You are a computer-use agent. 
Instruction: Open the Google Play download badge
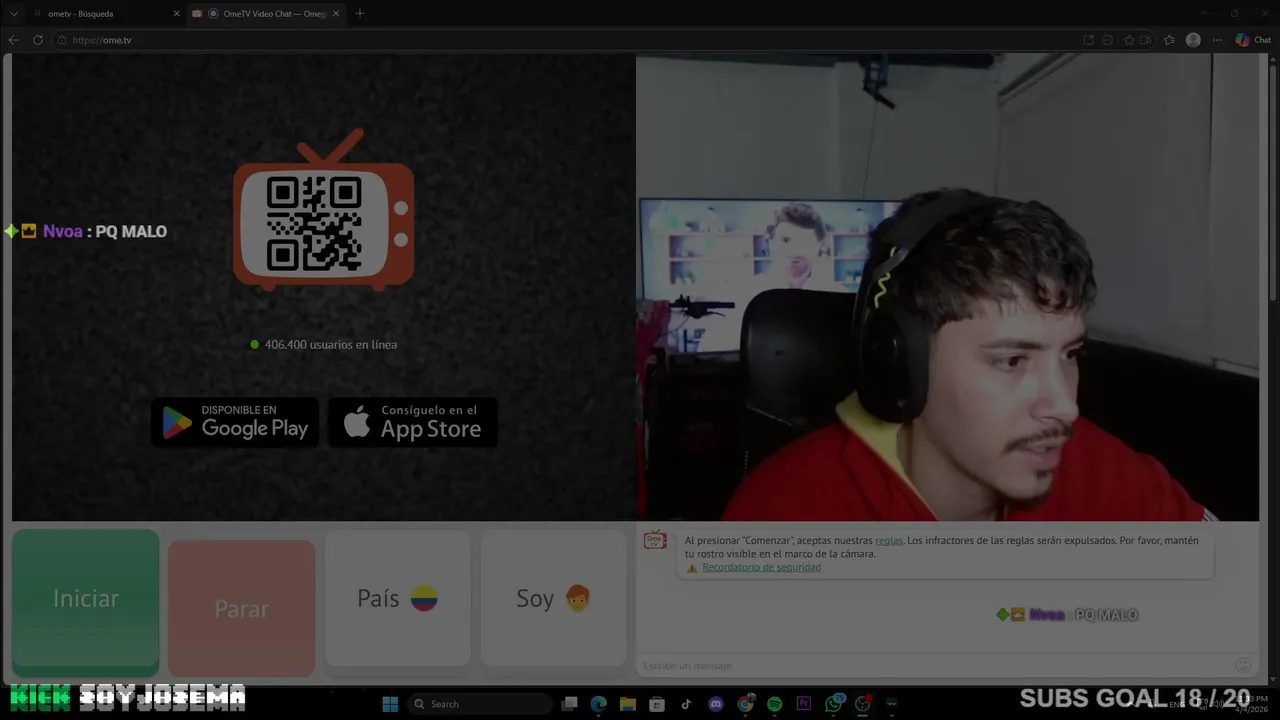235,422
